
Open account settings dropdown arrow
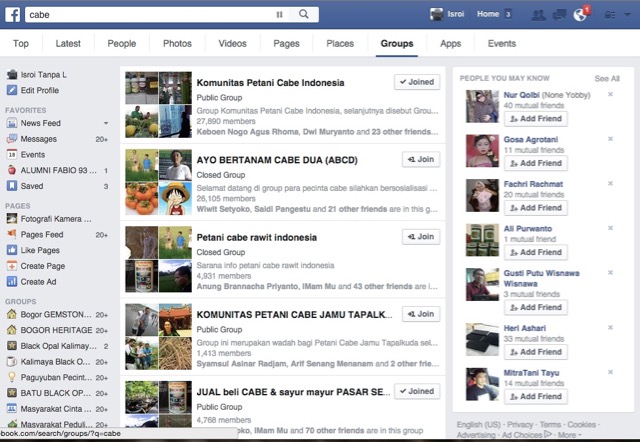[x=625, y=15]
